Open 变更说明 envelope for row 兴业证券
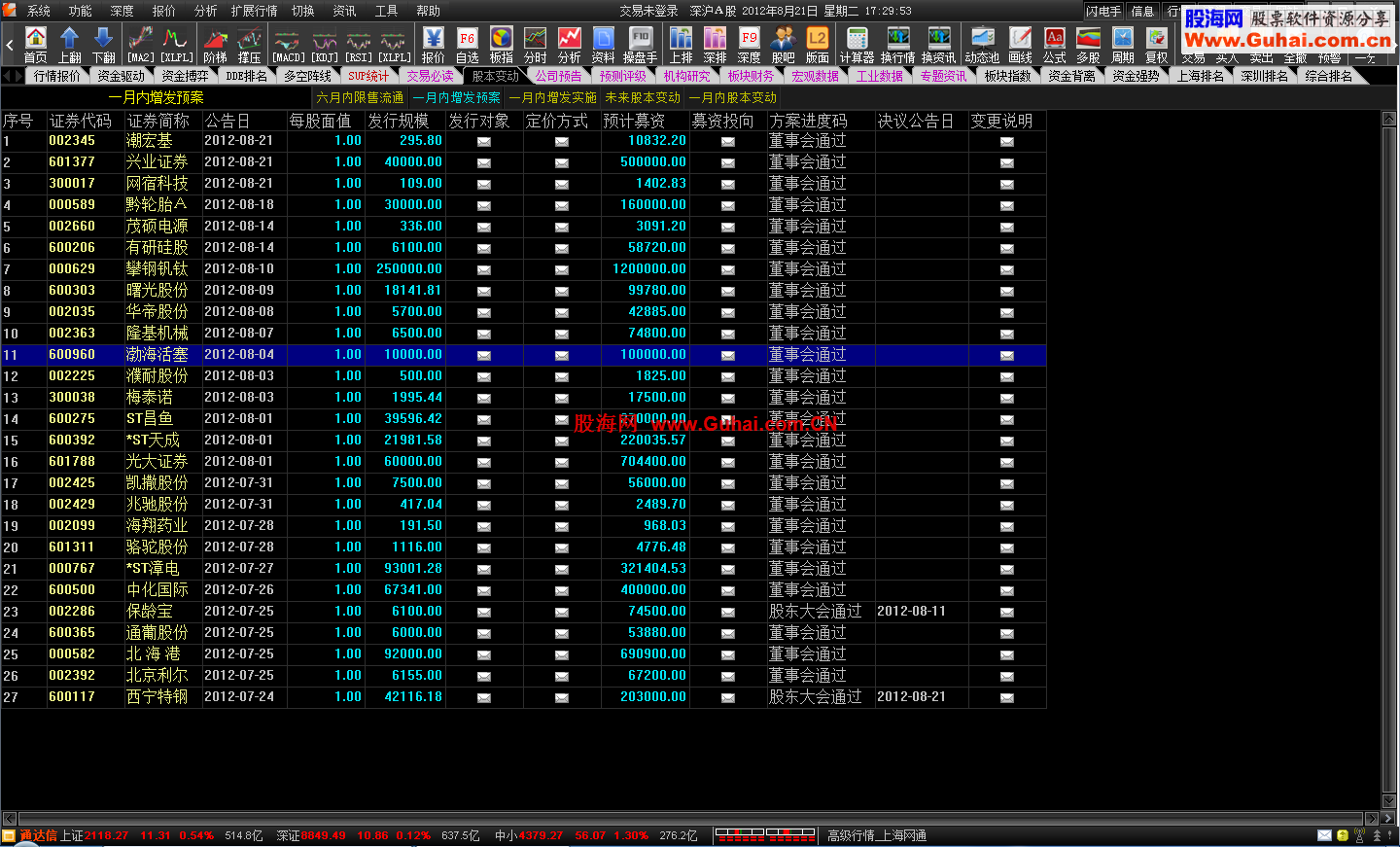The width and height of the screenshot is (1400, 847). 1007,162
